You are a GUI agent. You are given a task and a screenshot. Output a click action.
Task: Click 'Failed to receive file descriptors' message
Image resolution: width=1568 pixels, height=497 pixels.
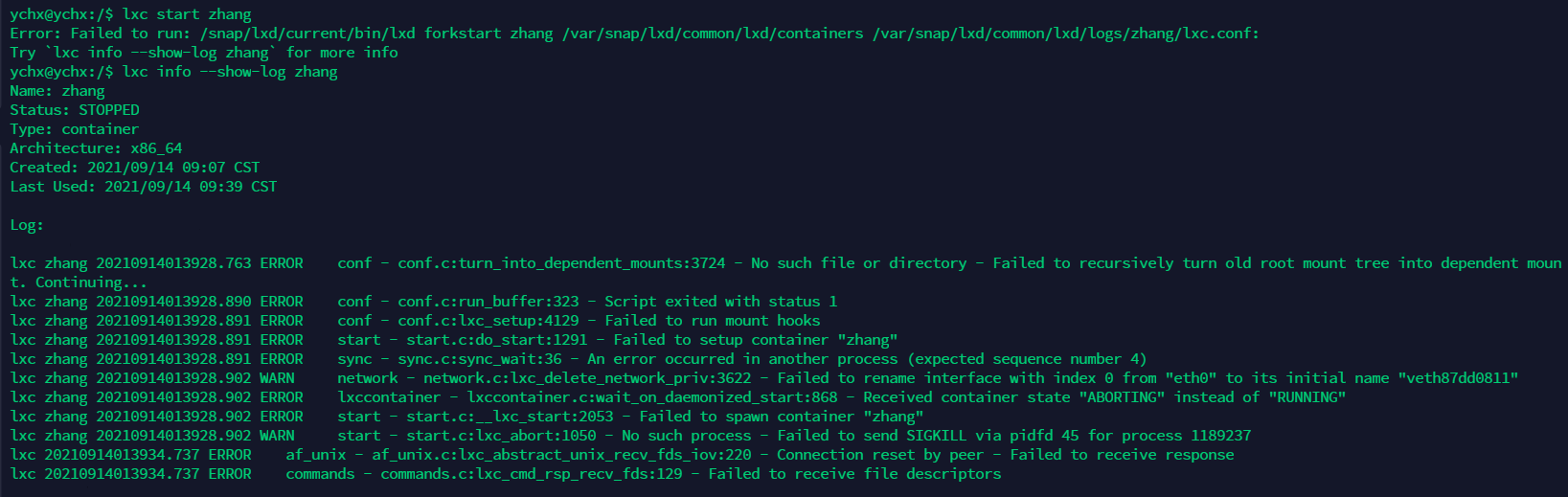point(854,474)
